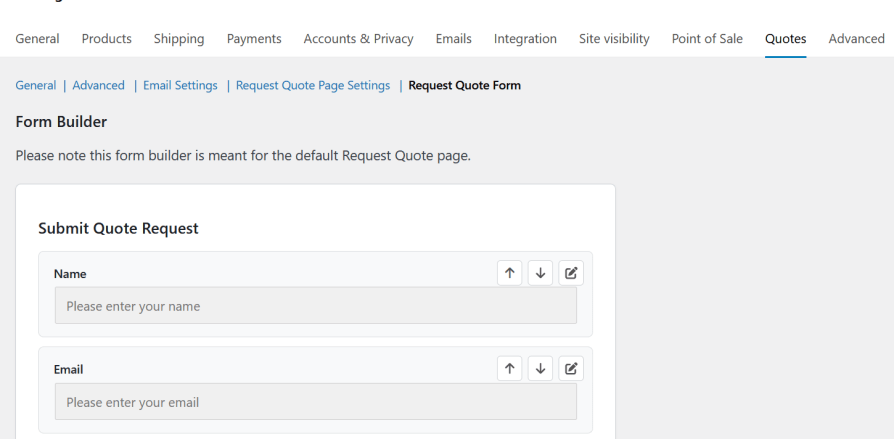Screen dimensions: 894x439
Task: Move the Email field down
Action: pyautogui.click(x=540, y=369)
